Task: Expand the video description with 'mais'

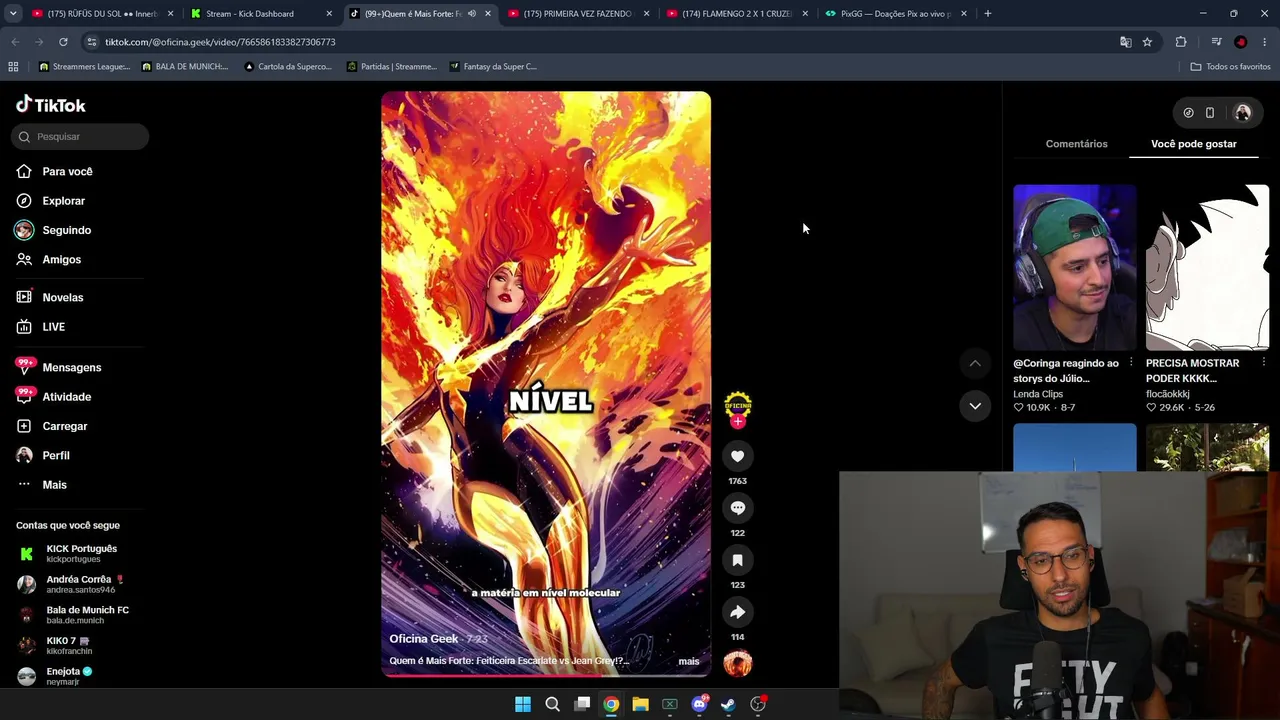Action: tap(689, 661)
